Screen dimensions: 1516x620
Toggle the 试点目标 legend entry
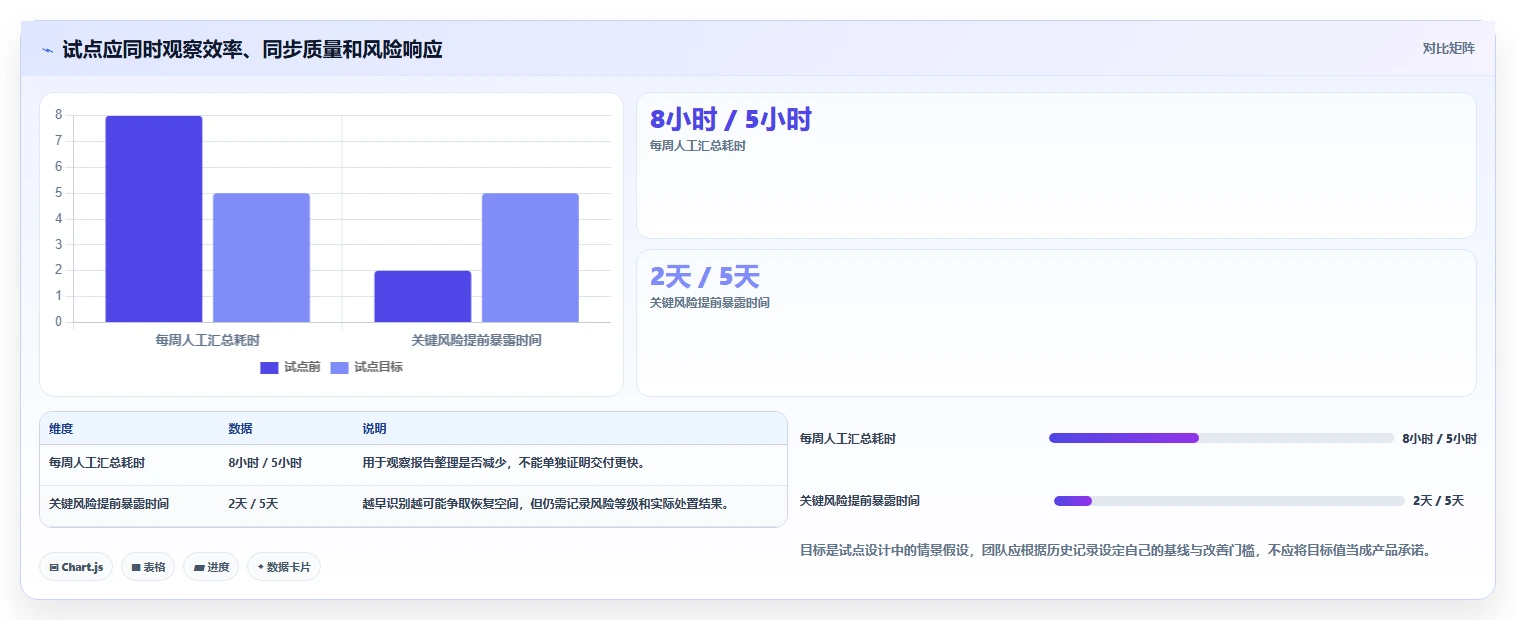point(366,367)
